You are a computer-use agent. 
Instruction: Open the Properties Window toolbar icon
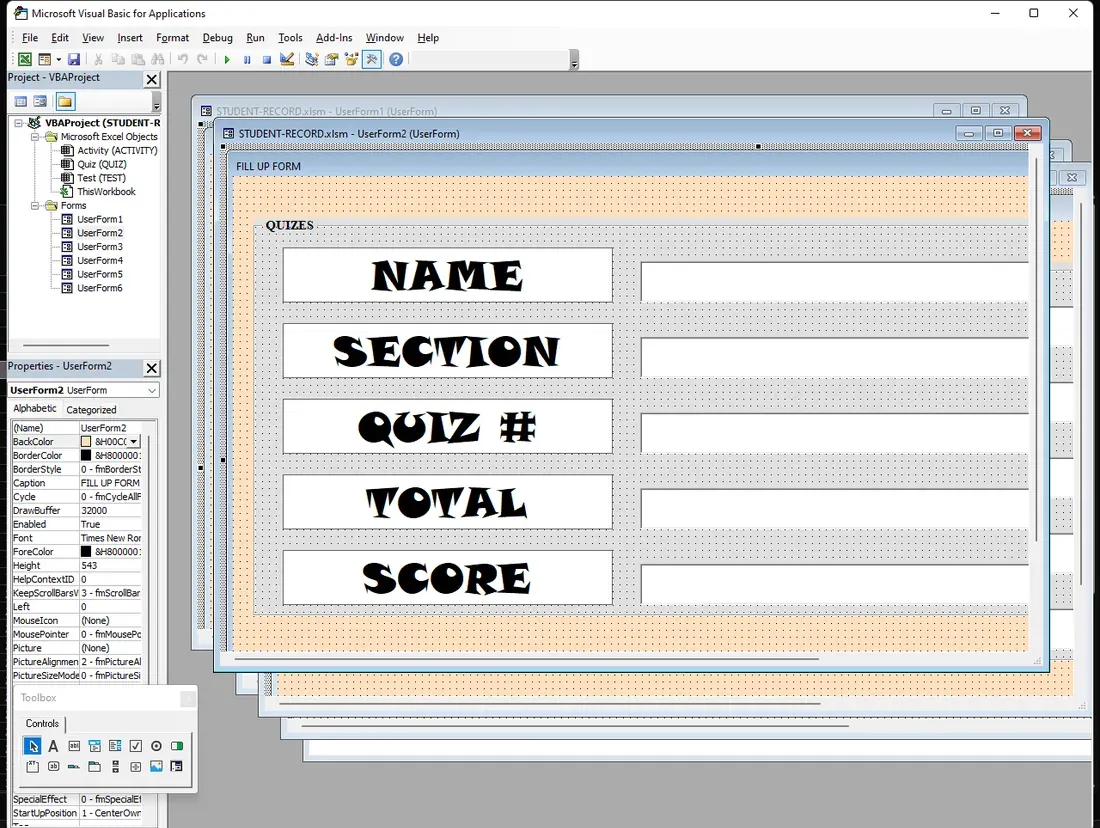click(331, 60)
